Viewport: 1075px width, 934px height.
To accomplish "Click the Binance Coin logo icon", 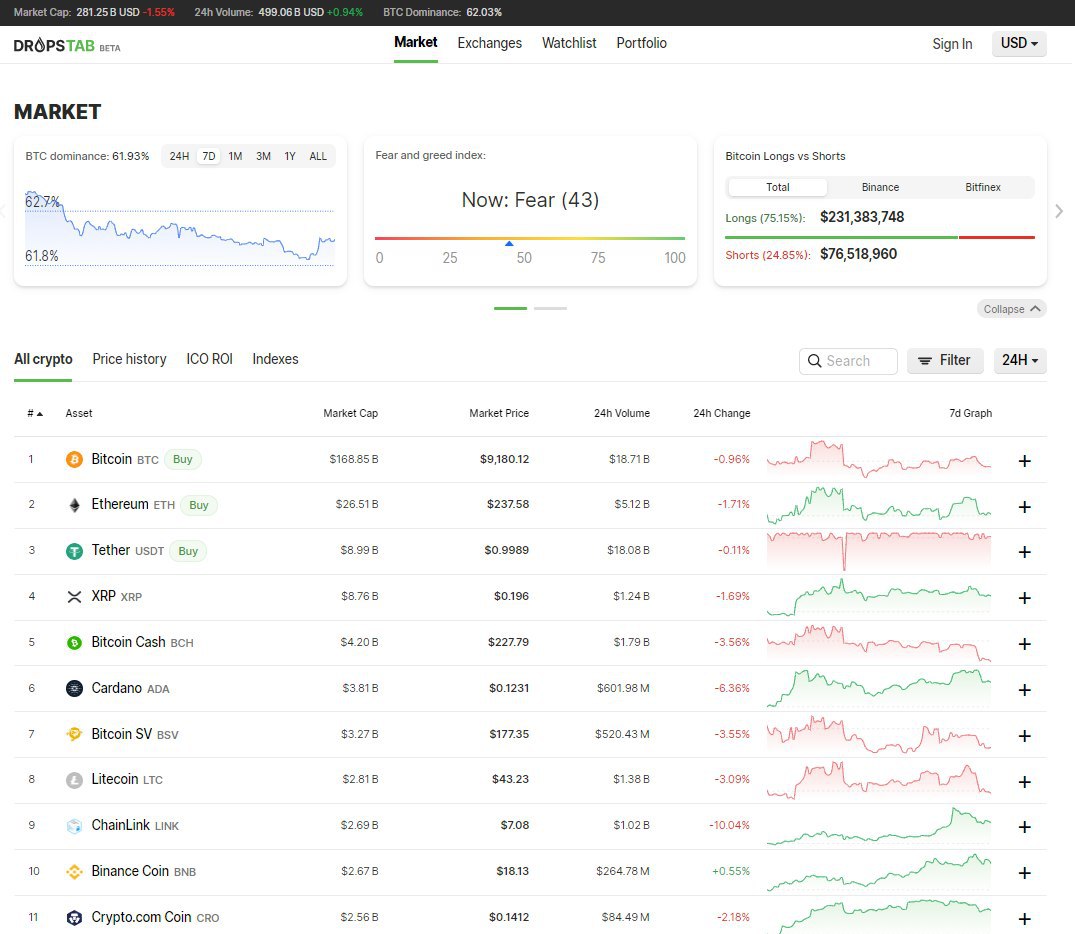I will [x=74, y=872].
